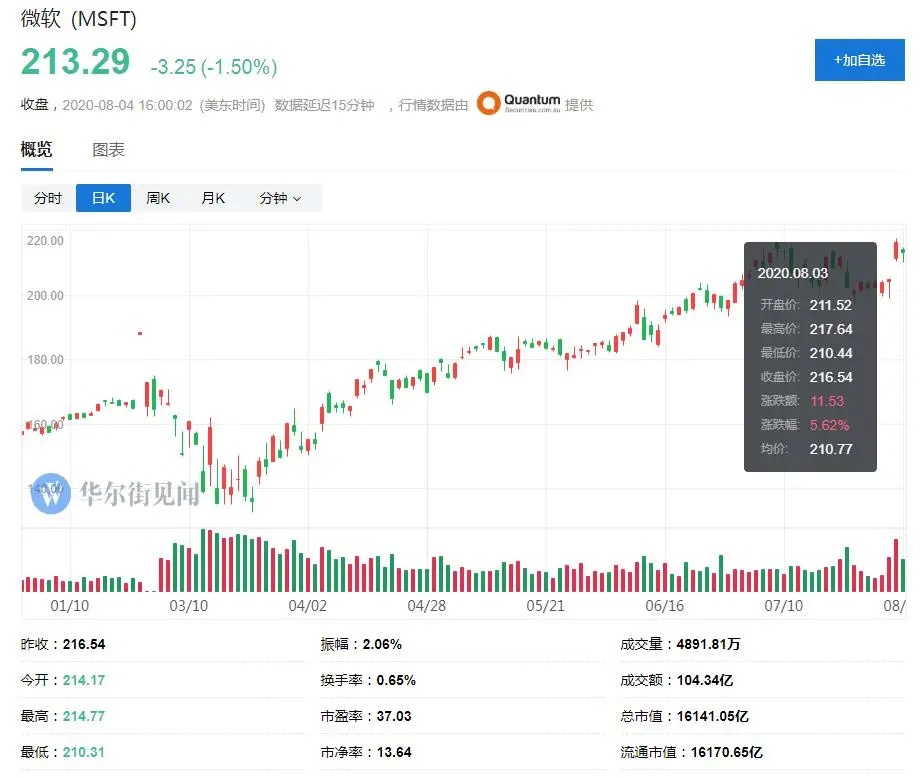The image size is (922, 778).
Task: Click the 数据延迟15分钟 notice text
Action: (x=324, y=105)
